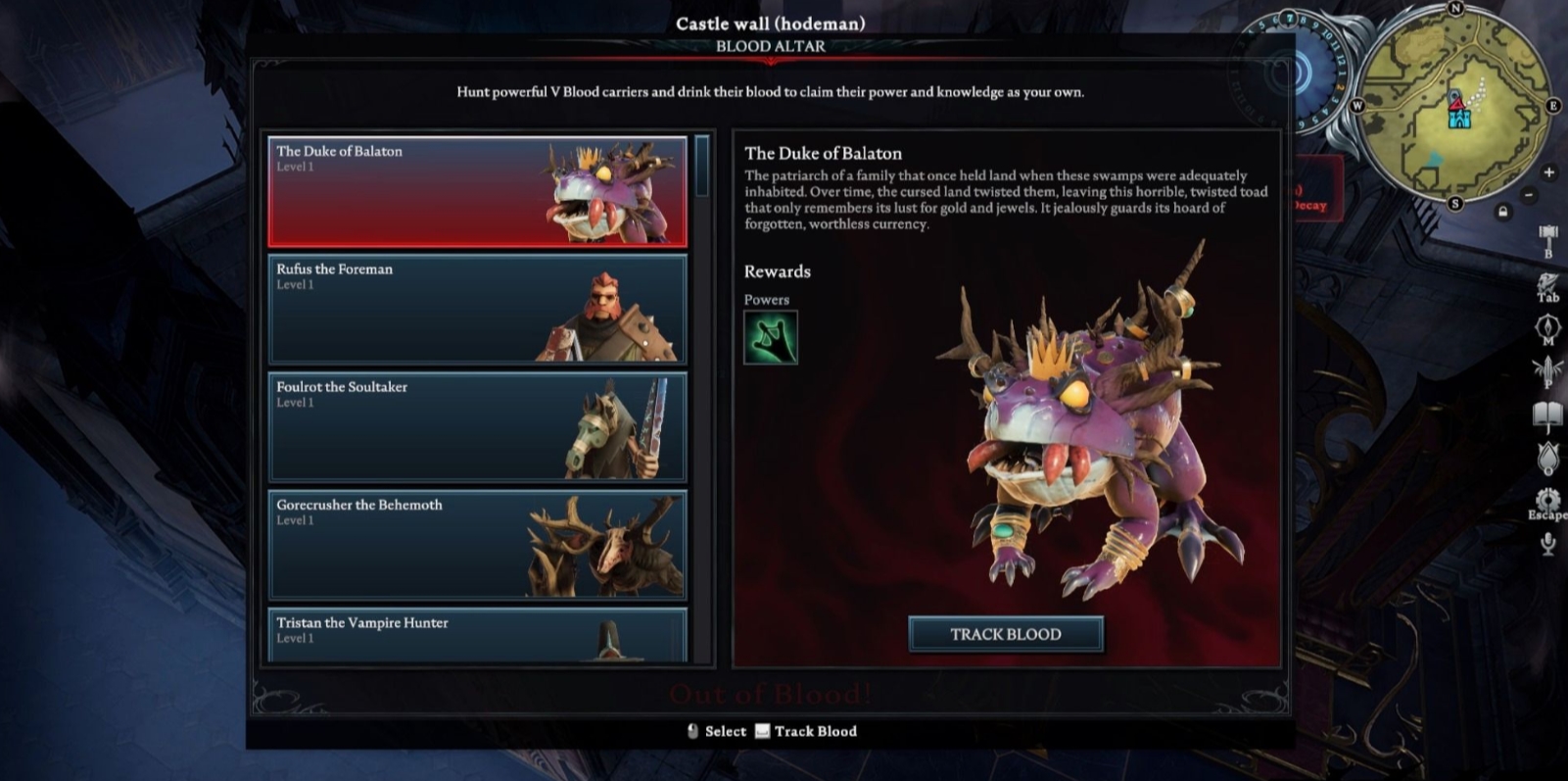The height and width of the screenshot is (781, 1568).
Task: Select Rufus the Foreman entry
Action: [x=477, y=309]
